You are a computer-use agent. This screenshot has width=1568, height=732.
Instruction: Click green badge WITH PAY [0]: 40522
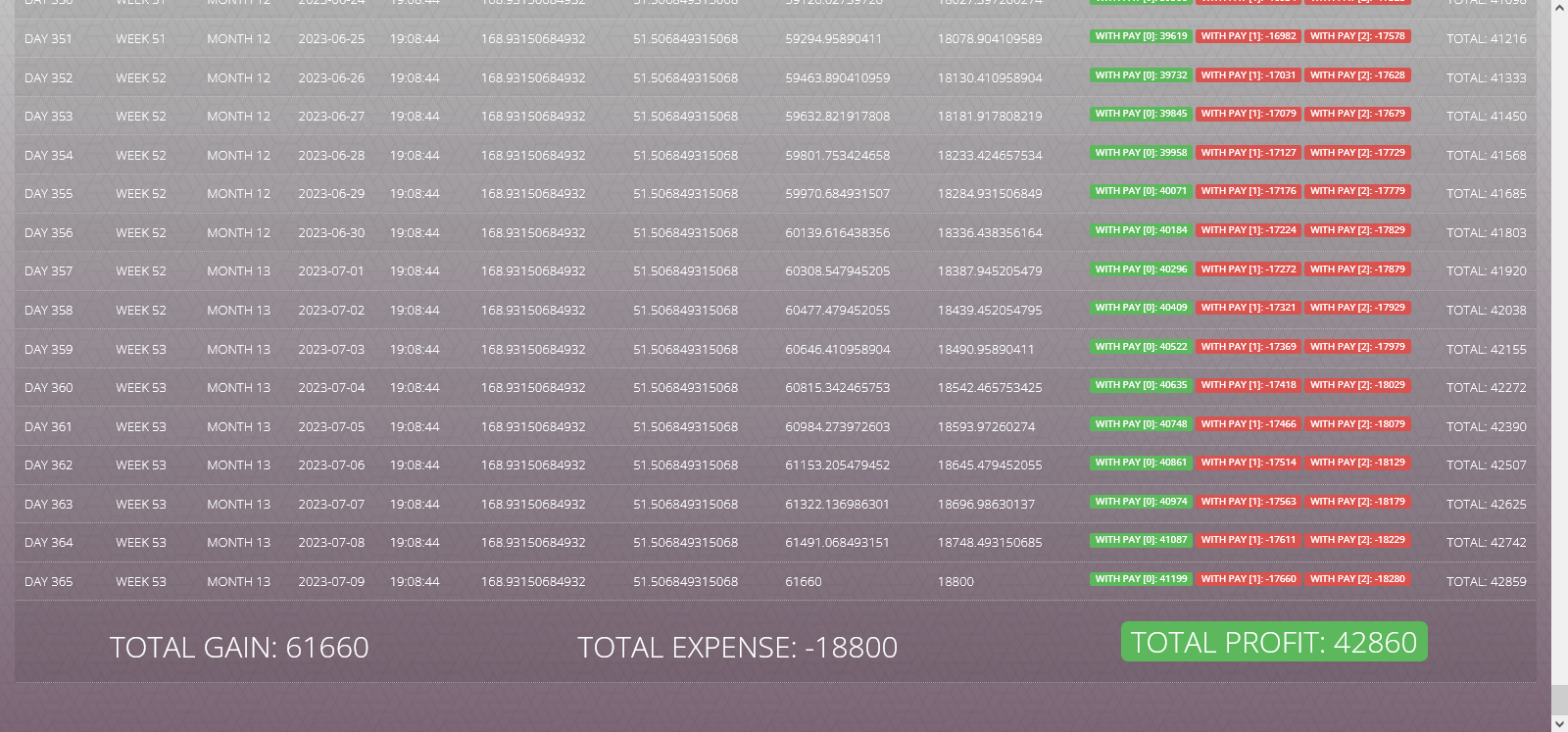pos(1141,347)
